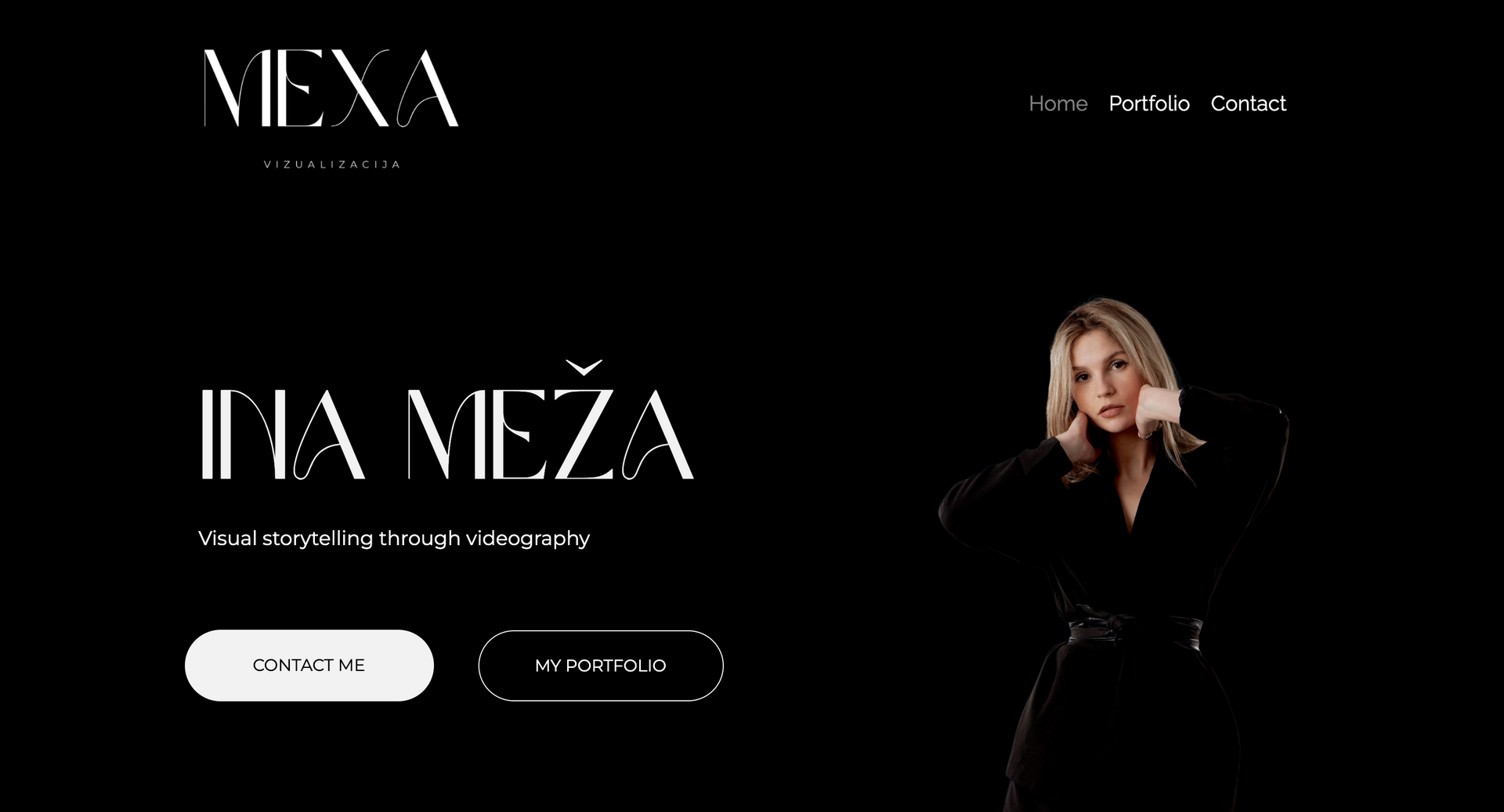The height and width of the screenshot is (812, 1504).
Task: Open the Home nav link
Action: pyautogui.click(x=1057, y=103)
